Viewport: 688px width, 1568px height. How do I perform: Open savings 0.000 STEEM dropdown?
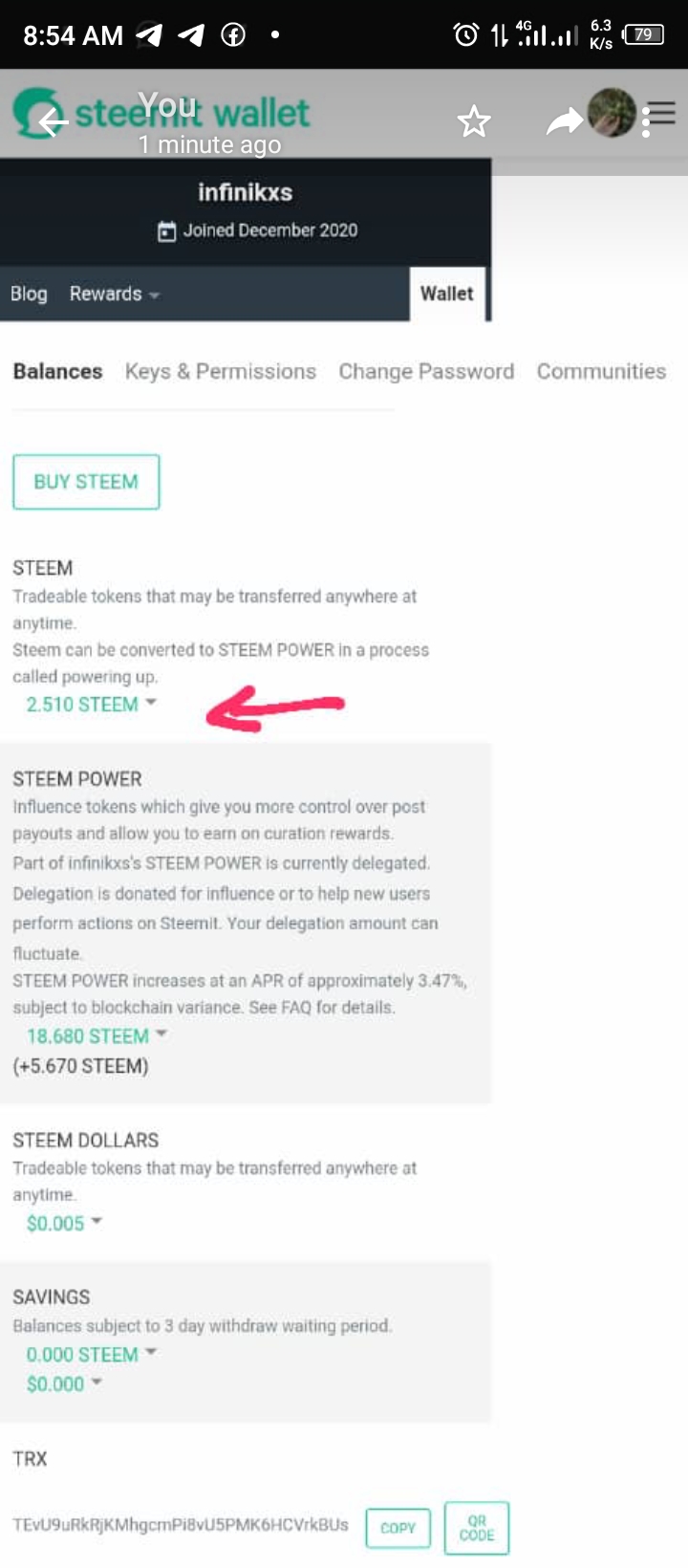(x=91, y=1355)
